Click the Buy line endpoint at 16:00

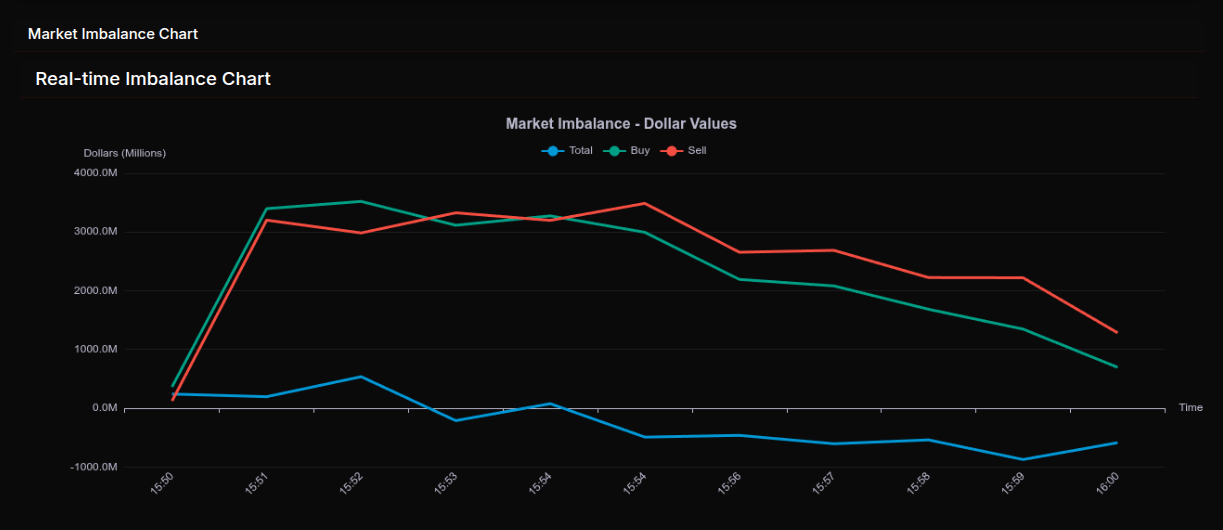click(x=1116, y=367)
